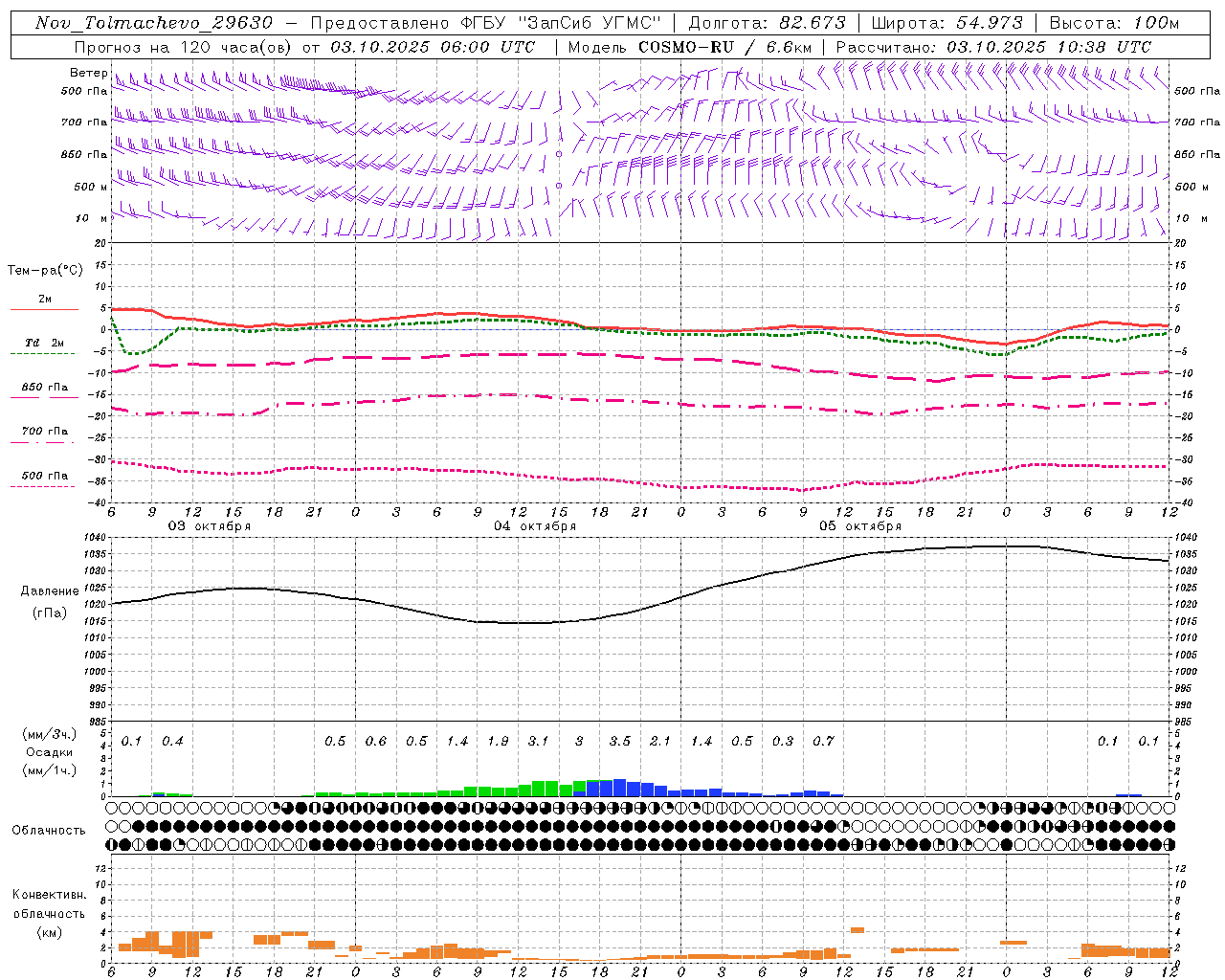Click the 0.6 precipitation value
The height and width of the screenshot is (980, 1225).
[x=376, y=742]
